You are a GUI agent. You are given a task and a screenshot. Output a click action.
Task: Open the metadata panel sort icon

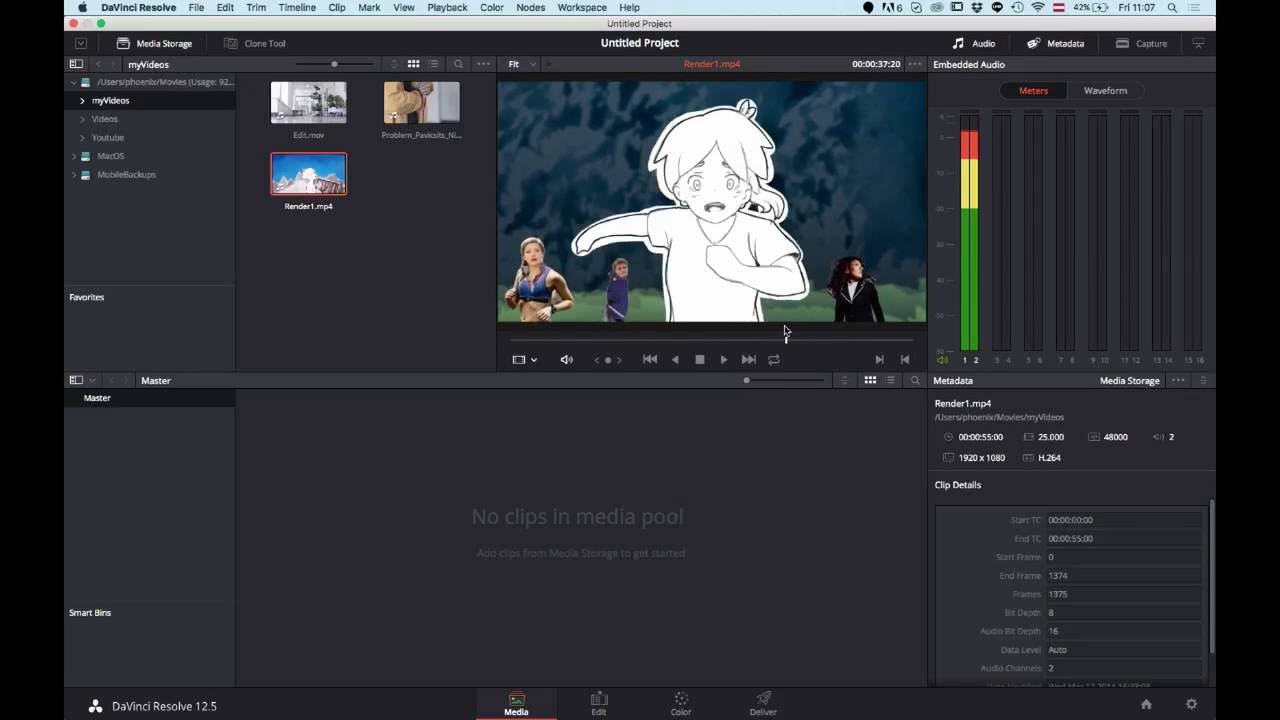[x=1203, y=381]
